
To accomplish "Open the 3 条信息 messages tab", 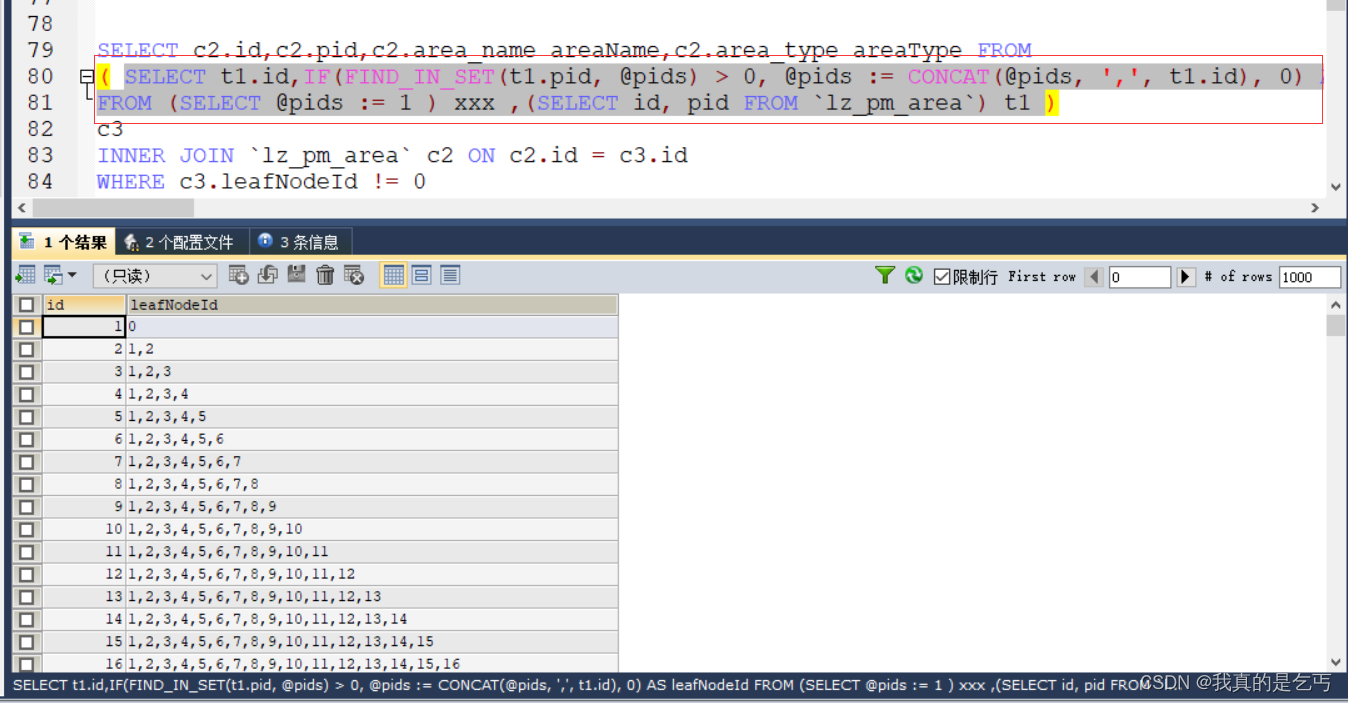I will click(x=299, y=242).
